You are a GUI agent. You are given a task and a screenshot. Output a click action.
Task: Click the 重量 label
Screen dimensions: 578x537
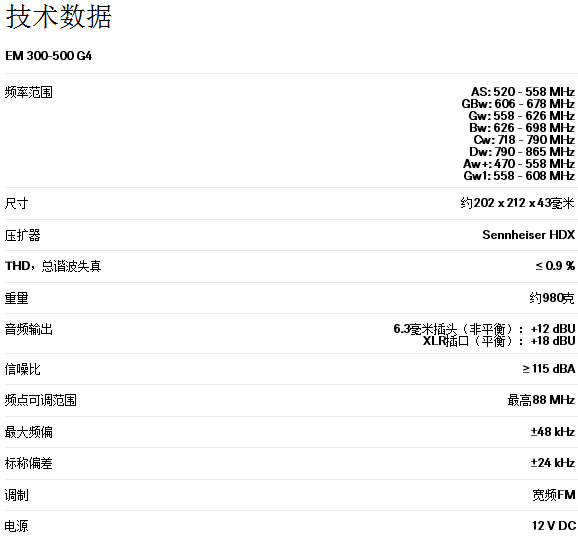[16, 298]
